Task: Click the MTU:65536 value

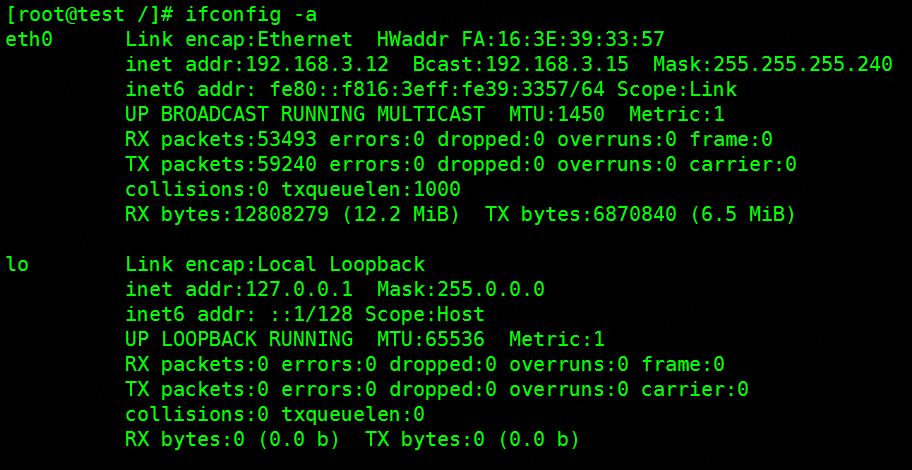Action: point(431,339)
